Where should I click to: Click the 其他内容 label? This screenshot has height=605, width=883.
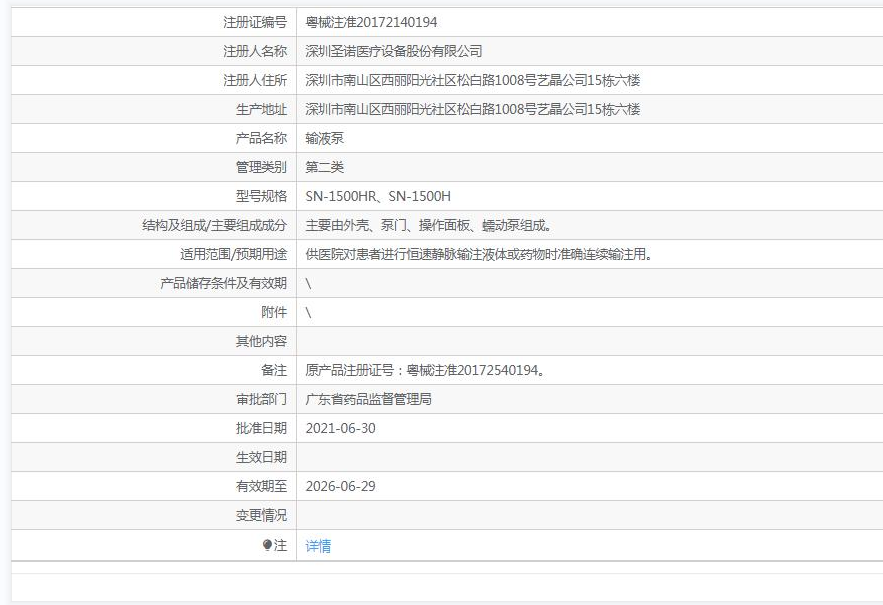[261, 341]
